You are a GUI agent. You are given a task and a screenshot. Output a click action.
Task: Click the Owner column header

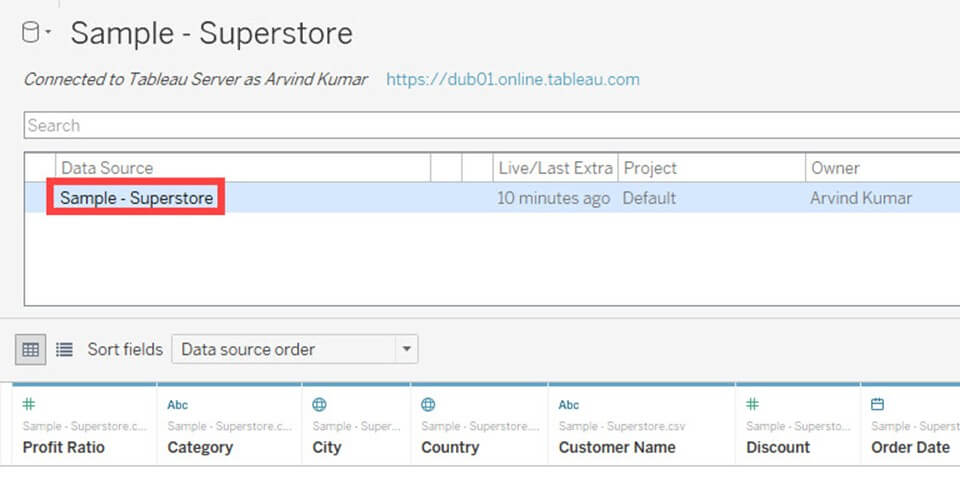tap(835, 168)
